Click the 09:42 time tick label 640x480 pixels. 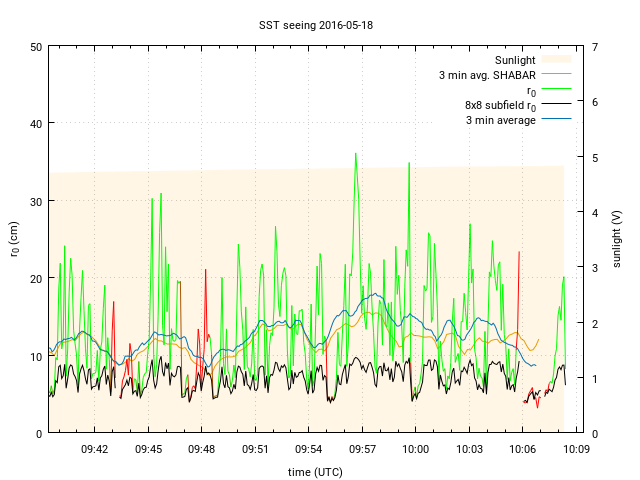click(95, 450)
